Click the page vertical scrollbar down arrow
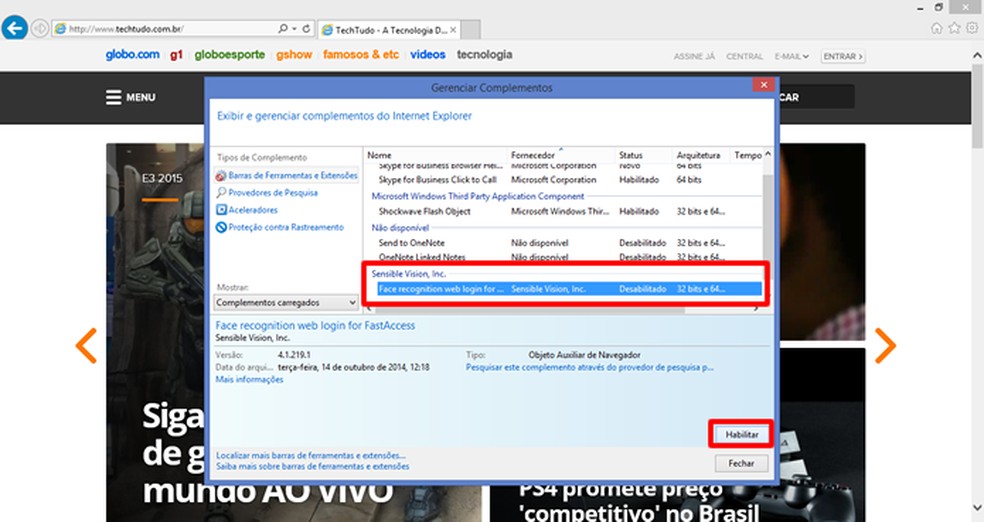This screenshot has width=984, height=522. pyautogui.click(x=977, y=507)
